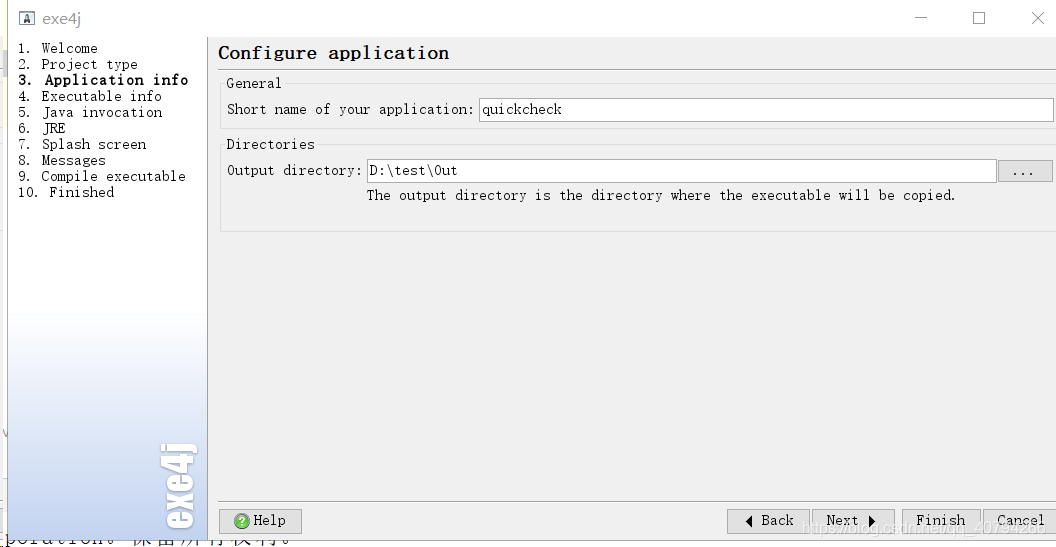
Task: Click the 'Configure application' heading
Action: tap(333, 53)
